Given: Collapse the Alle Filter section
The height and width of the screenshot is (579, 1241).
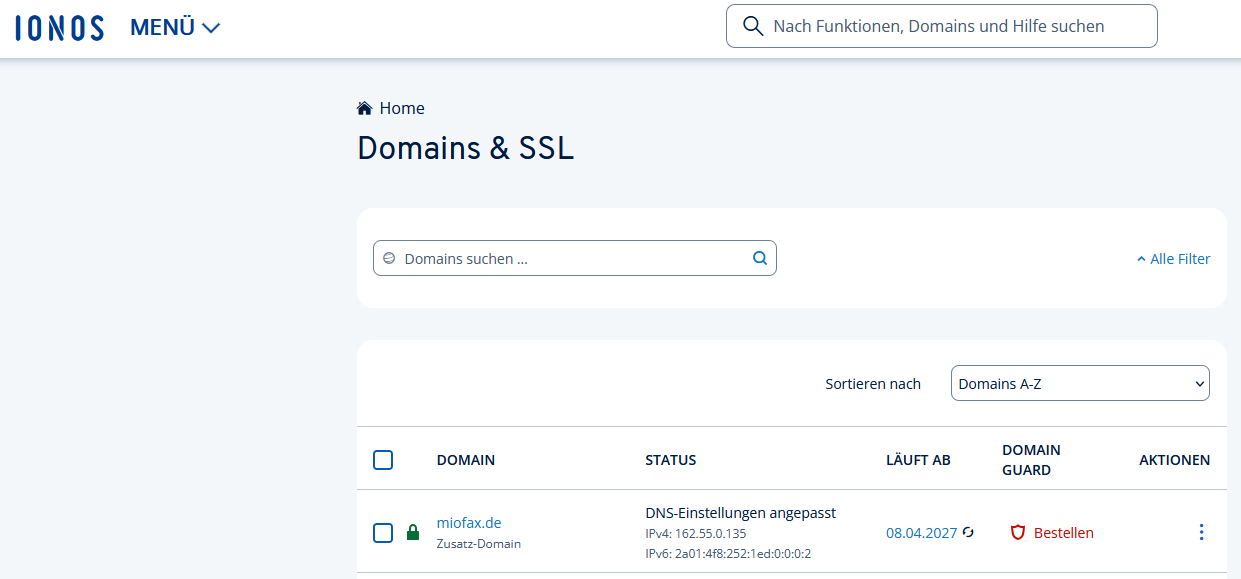Looking at the screenshot, I should [x=1173, y=259].
